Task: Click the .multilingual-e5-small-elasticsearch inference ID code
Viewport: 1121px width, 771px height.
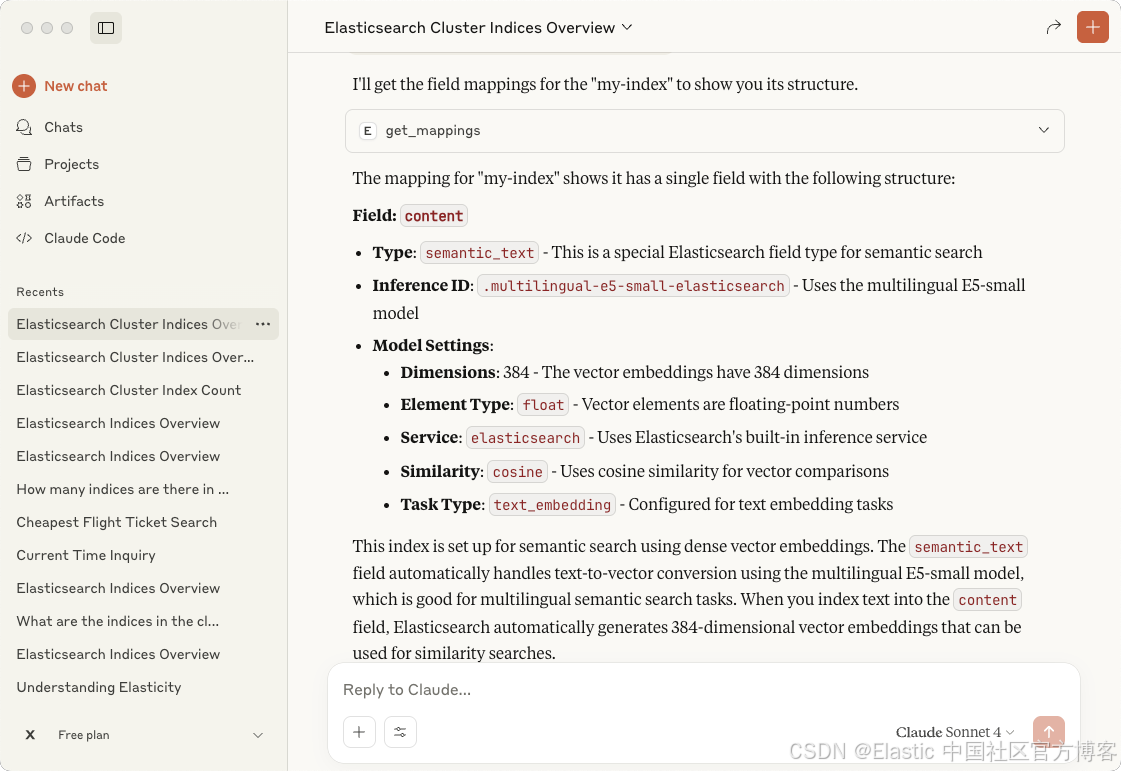Action: point(633,285)
